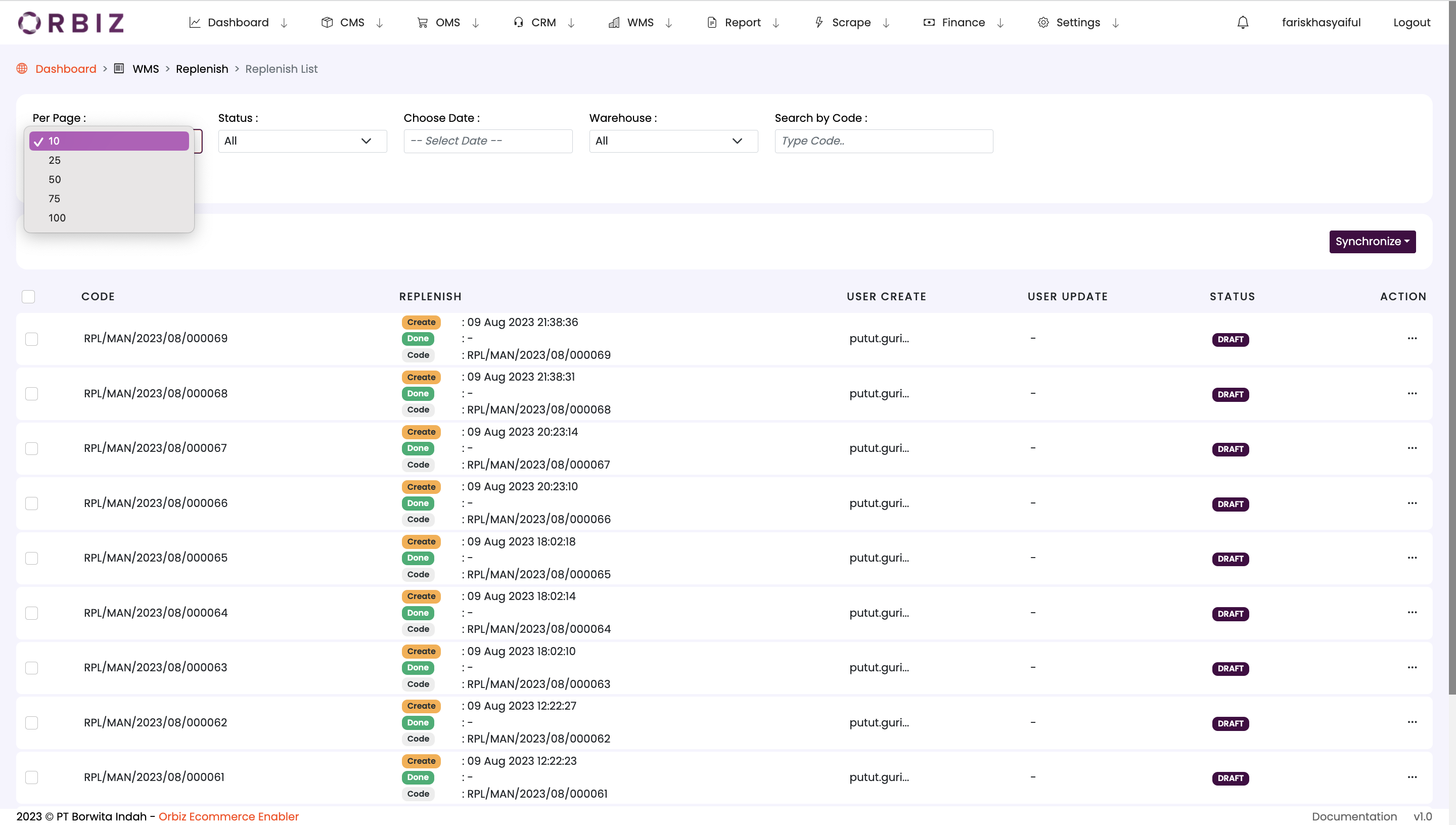Open action menu for RPL/MAN/2023/08/000069
Image resolution: width=1456 pixels, height=825 pixels.
[x=1412, y=338]
